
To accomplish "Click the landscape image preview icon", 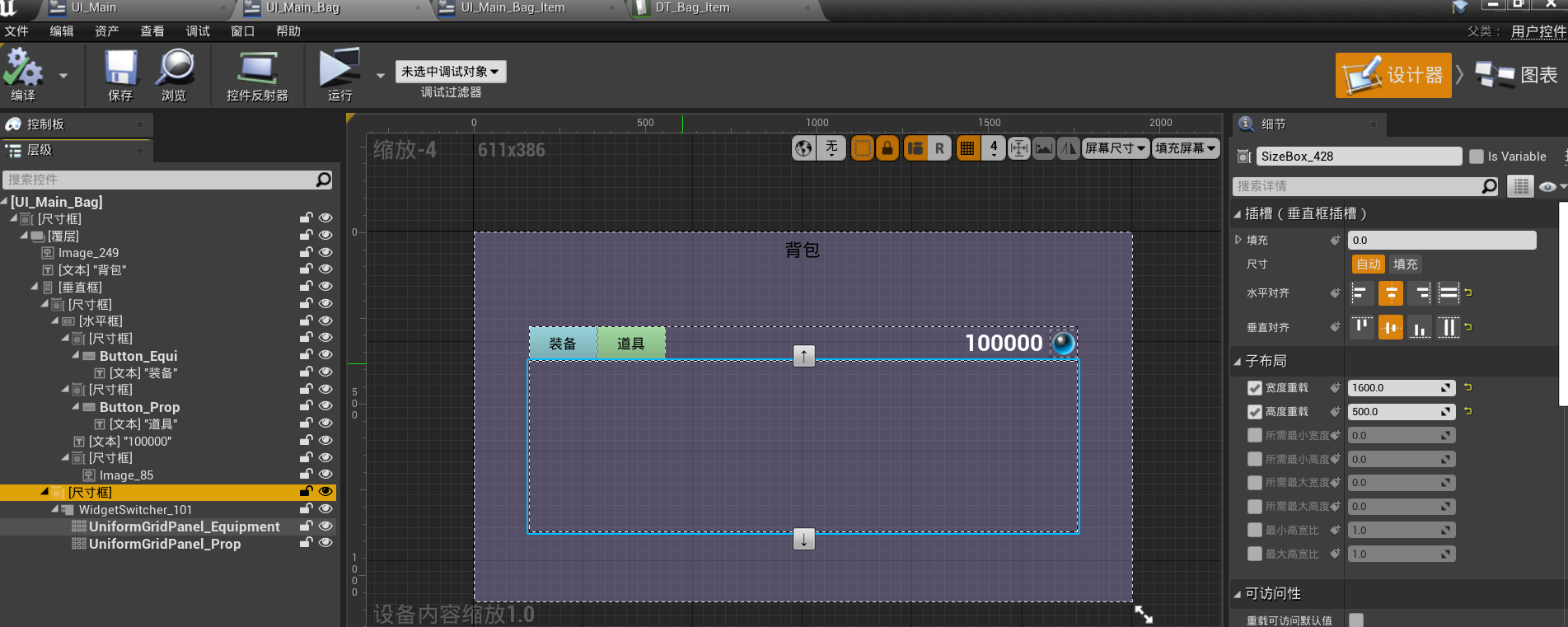I will (x=1044, y=148).
